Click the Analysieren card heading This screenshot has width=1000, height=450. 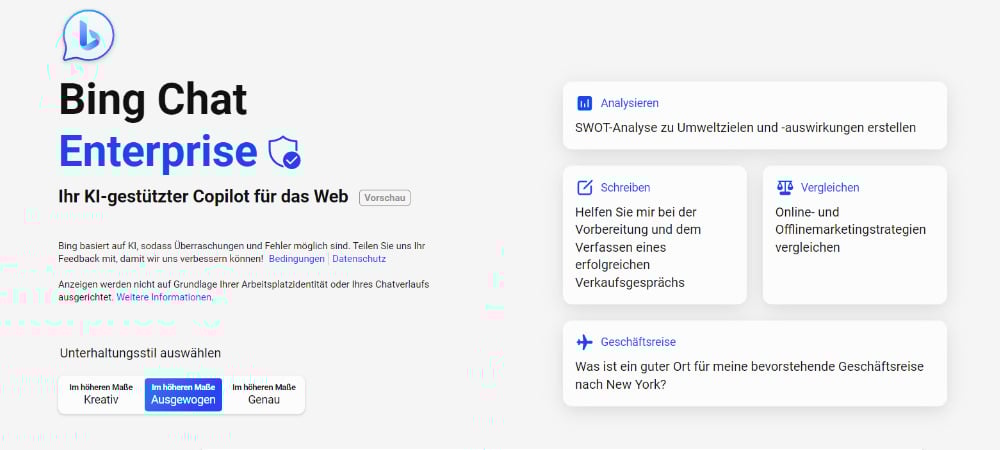tap(629, 103)
